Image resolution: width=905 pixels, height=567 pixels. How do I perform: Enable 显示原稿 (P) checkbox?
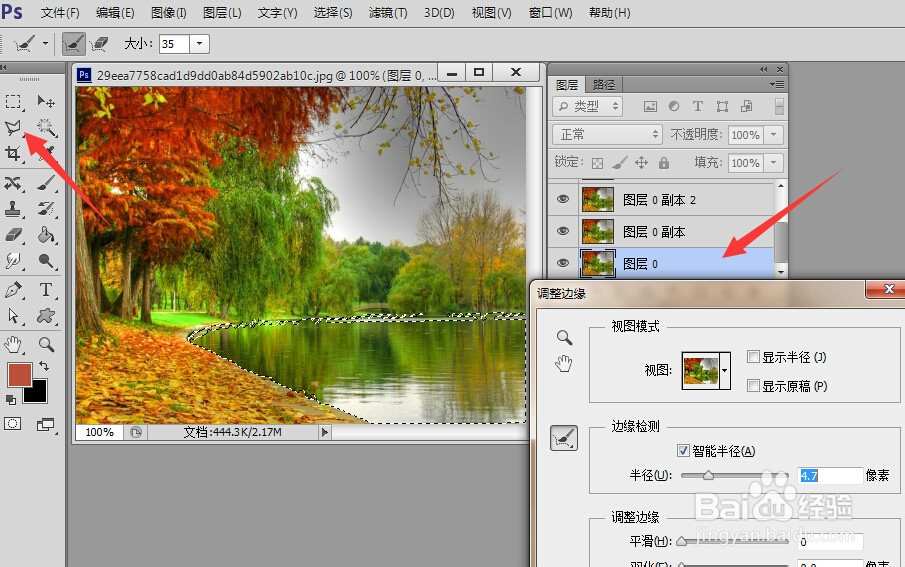click(x=753, y=385)
